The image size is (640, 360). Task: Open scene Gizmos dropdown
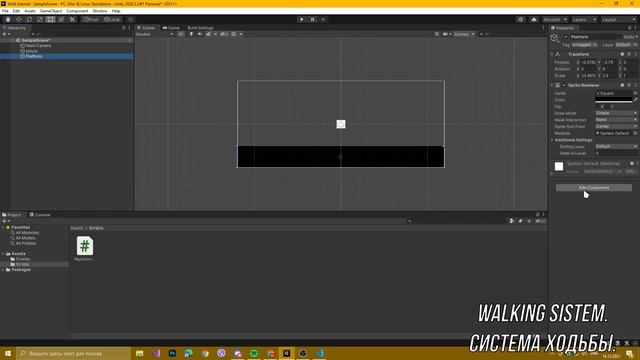click(x=464, y=34)
